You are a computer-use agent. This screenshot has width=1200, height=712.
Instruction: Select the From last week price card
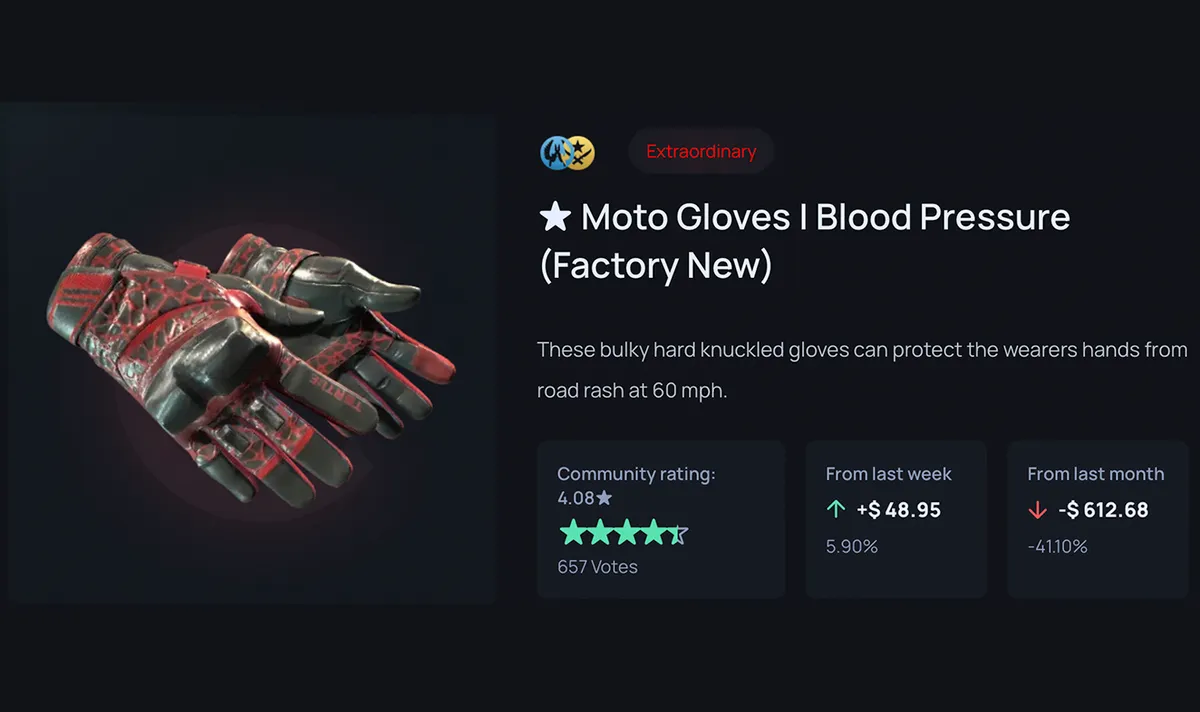point(896,520)
